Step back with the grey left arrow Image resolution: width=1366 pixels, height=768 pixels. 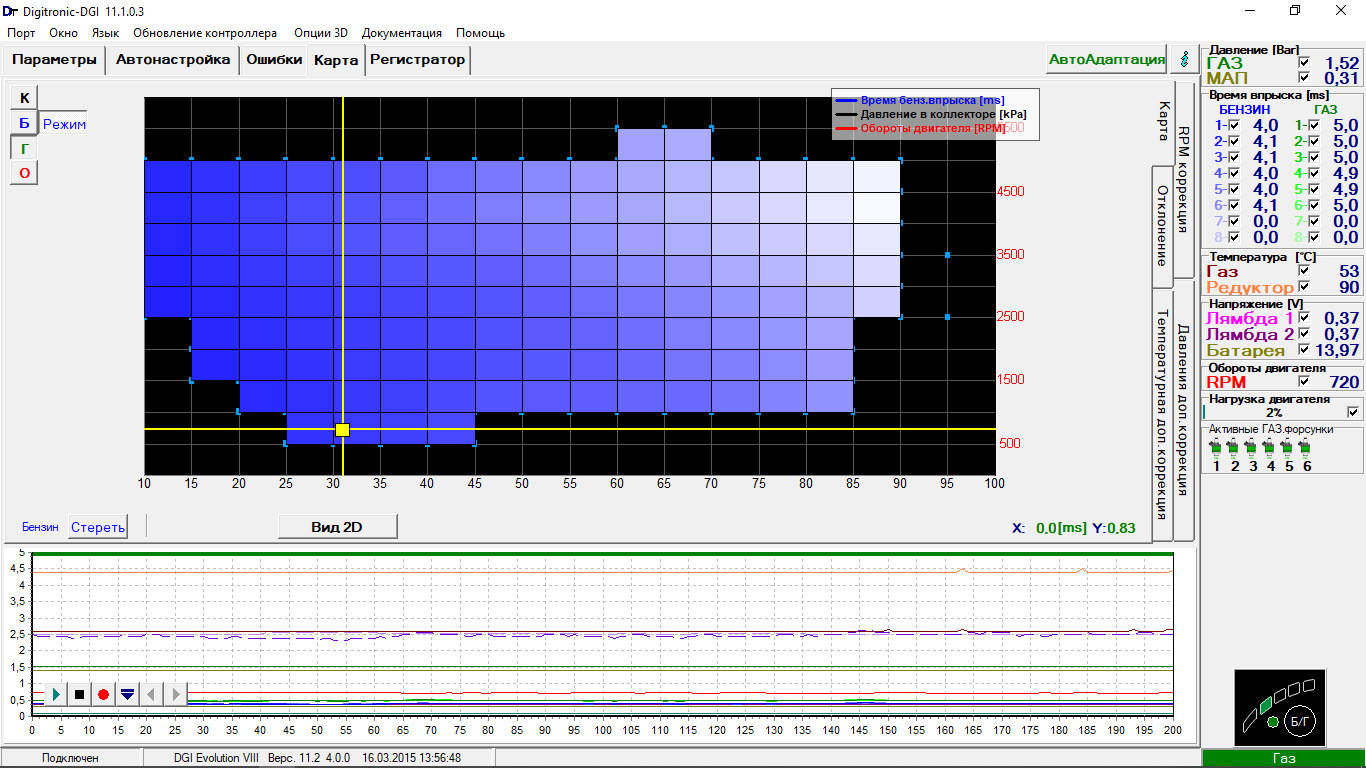[151, 694]
